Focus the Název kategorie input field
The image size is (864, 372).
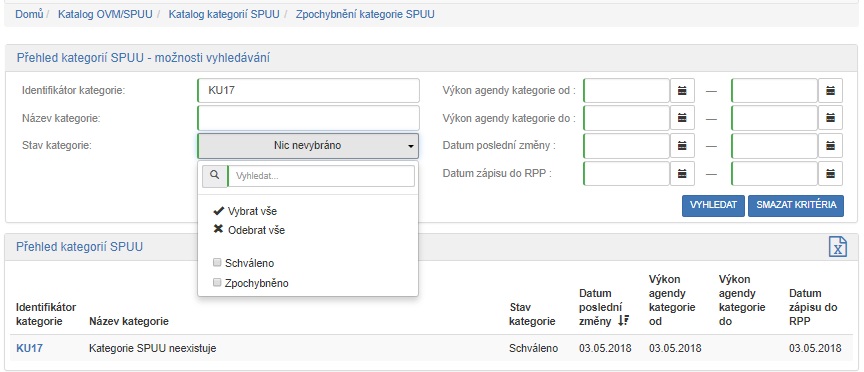click(x=308, y=118)
